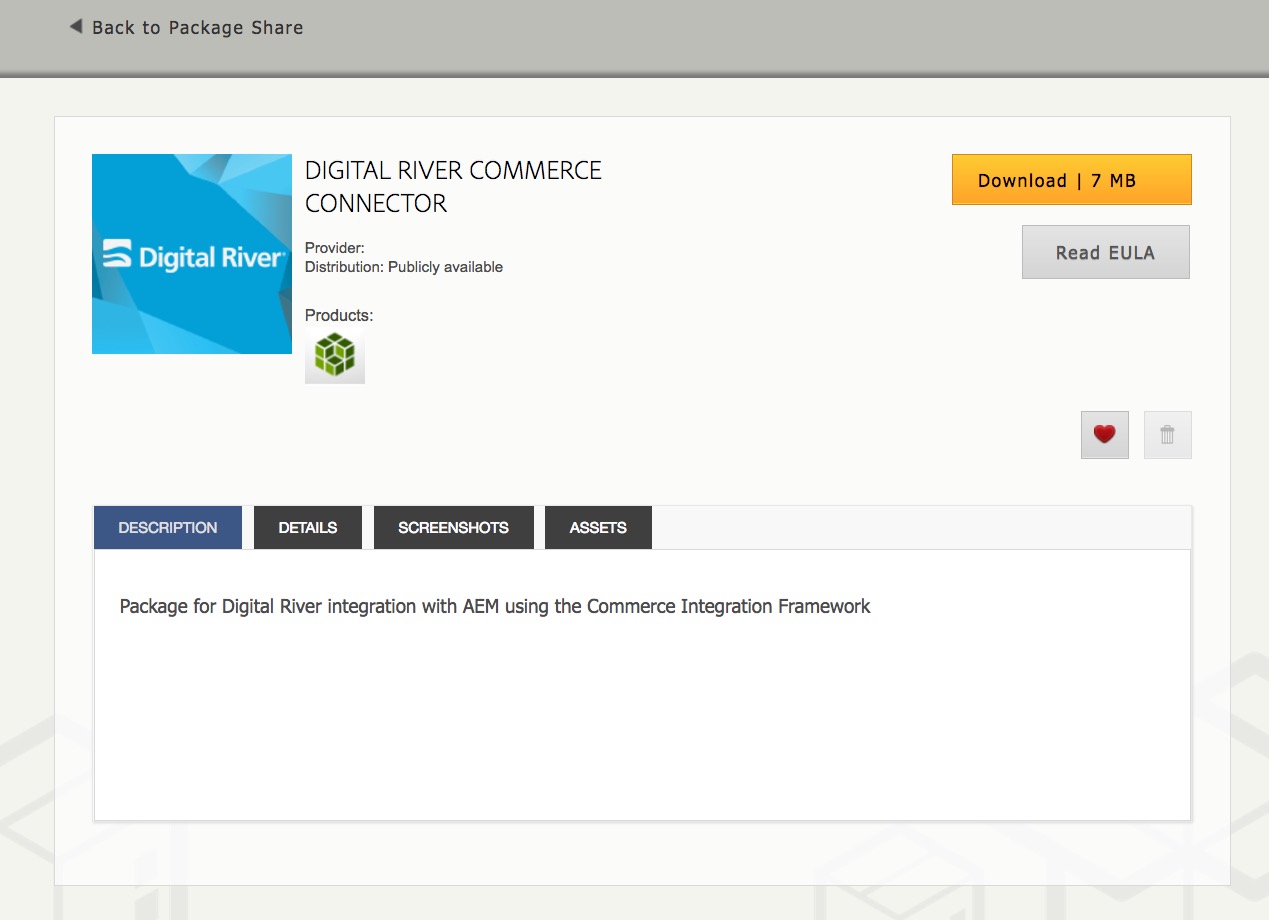The image size is (1269, 920).
Task: Switch to the Description tab
Action: tap(168, 527)
